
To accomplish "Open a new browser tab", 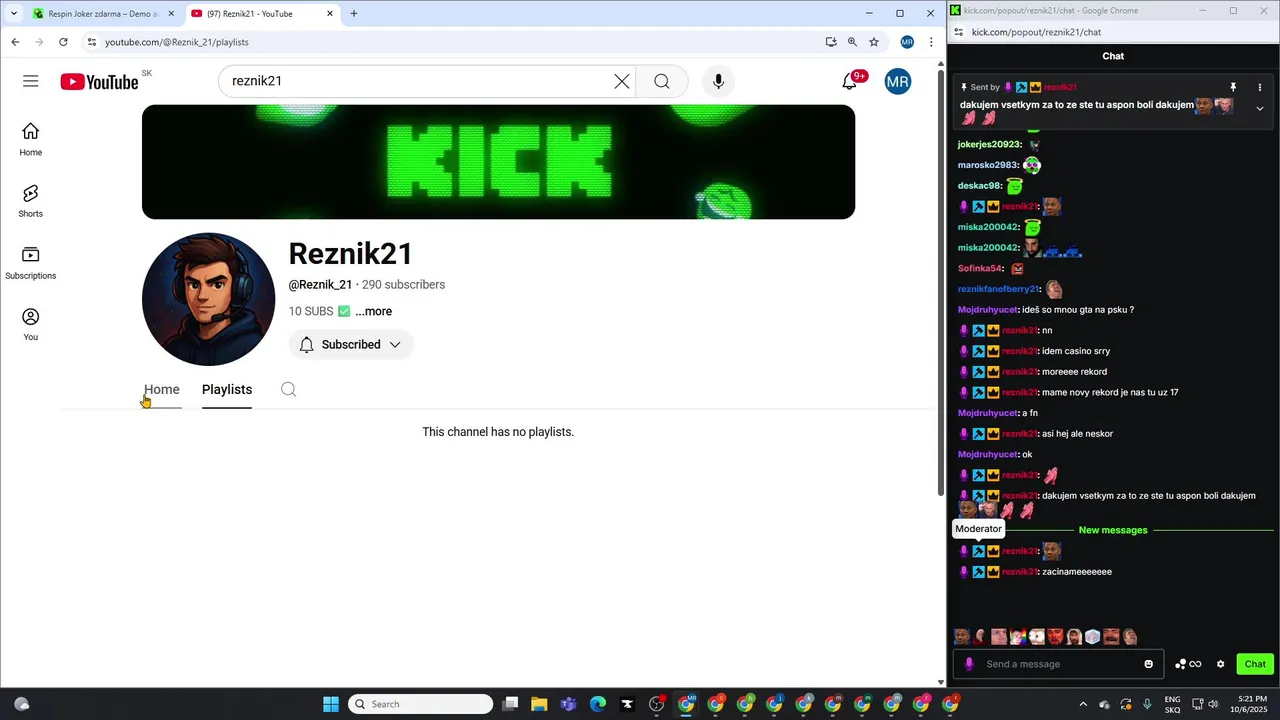I will coord(354,13).
